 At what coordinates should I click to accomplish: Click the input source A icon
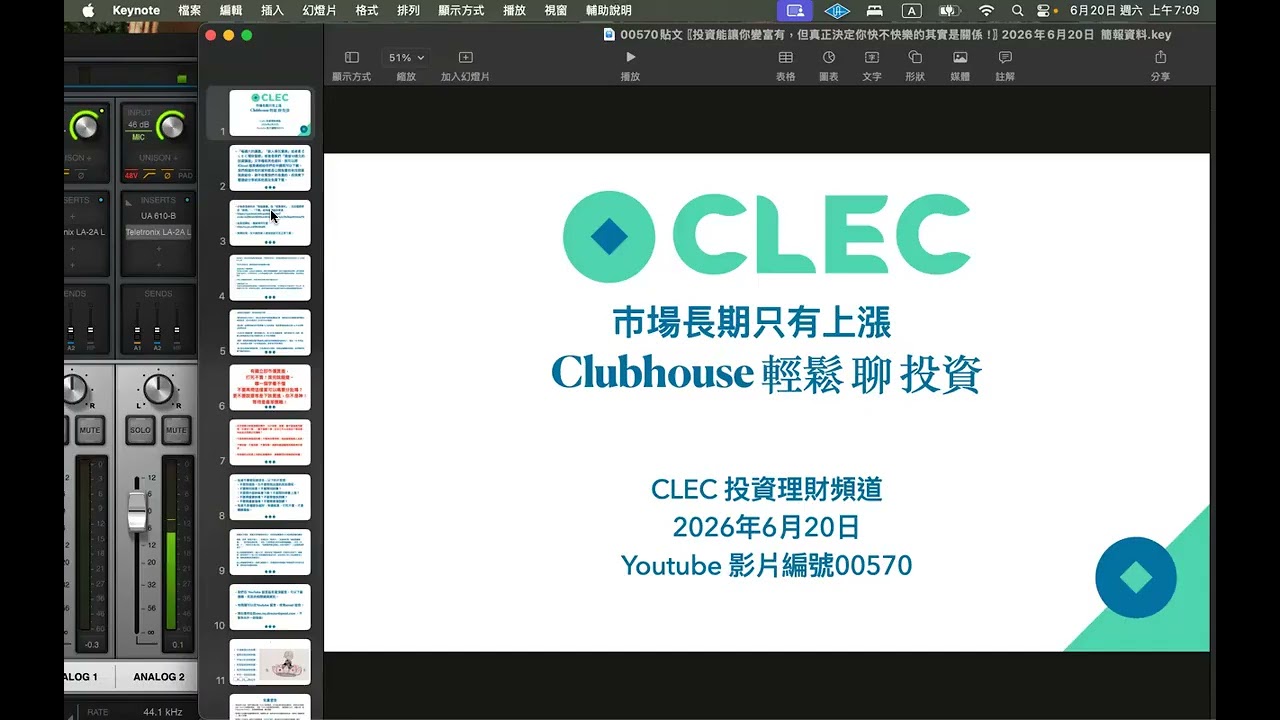[x=911, y=10]
